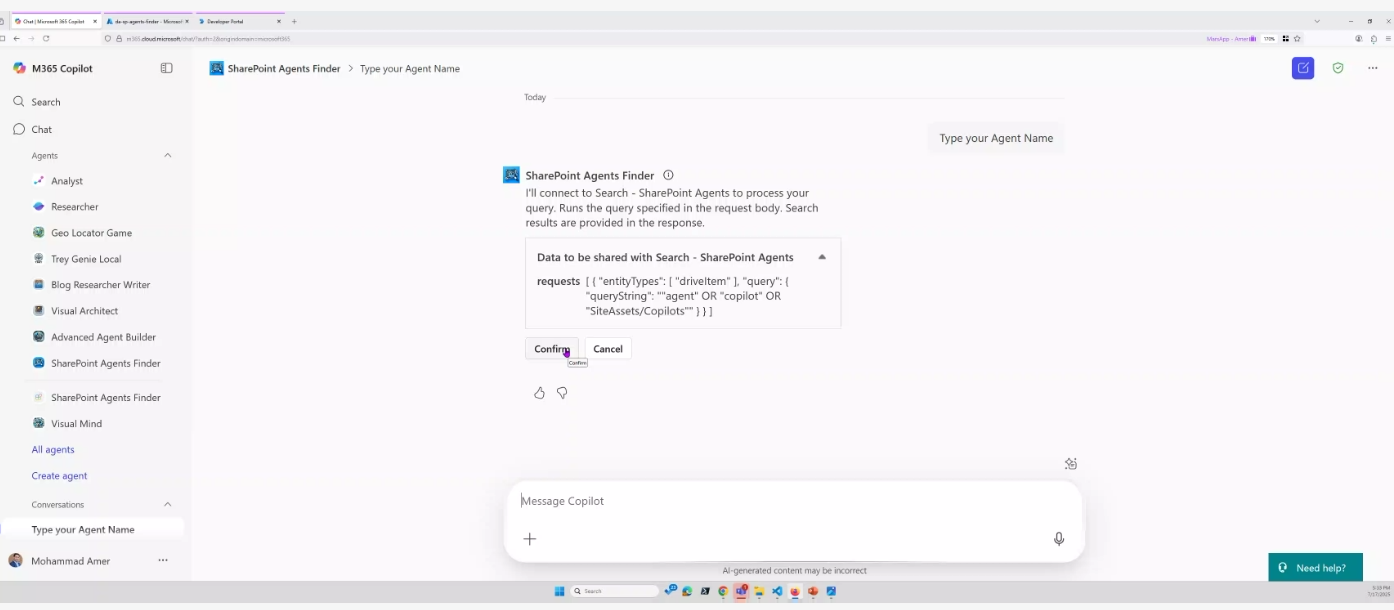Screen dimensions: 1394x610
Task: Open account options next to Mohammad Amer
Action: coord(163,561)
